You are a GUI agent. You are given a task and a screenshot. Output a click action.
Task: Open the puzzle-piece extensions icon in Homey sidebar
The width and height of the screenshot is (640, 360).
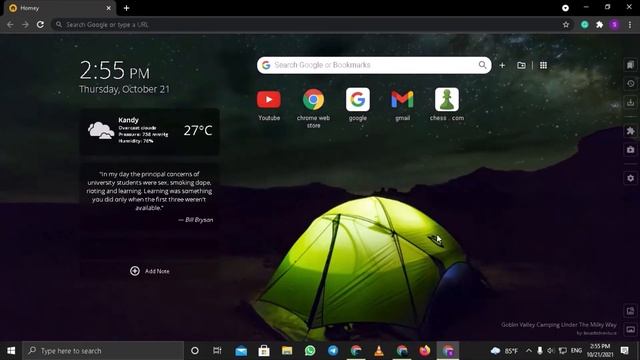(x=630, y=131)
